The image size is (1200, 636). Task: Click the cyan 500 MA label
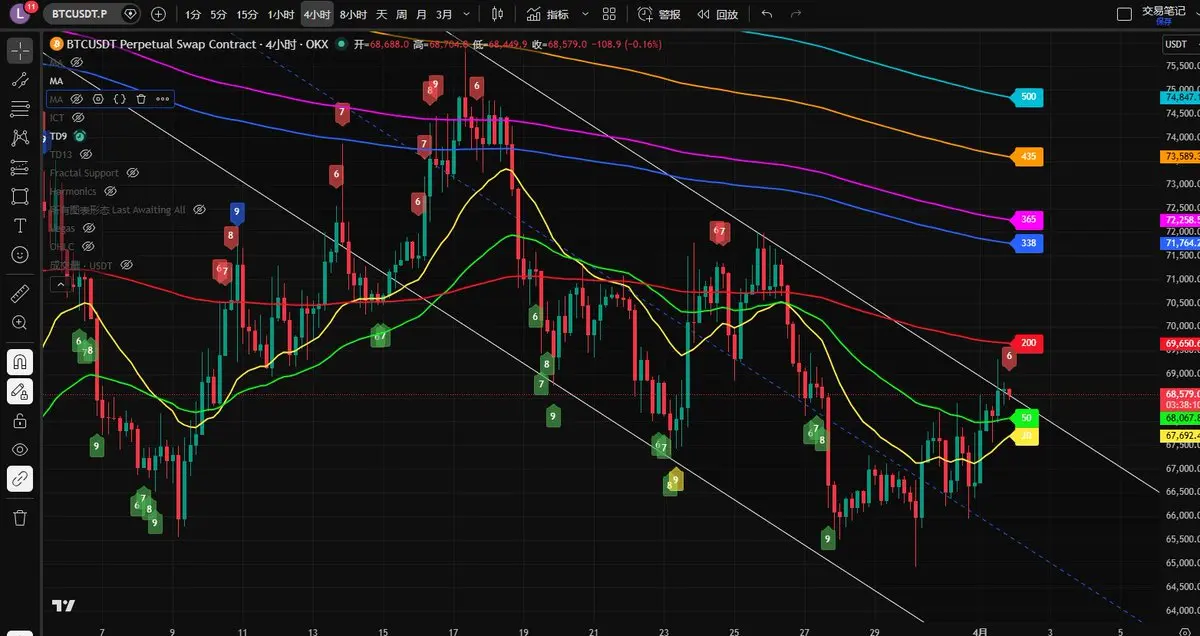(x=1027, y=98)
